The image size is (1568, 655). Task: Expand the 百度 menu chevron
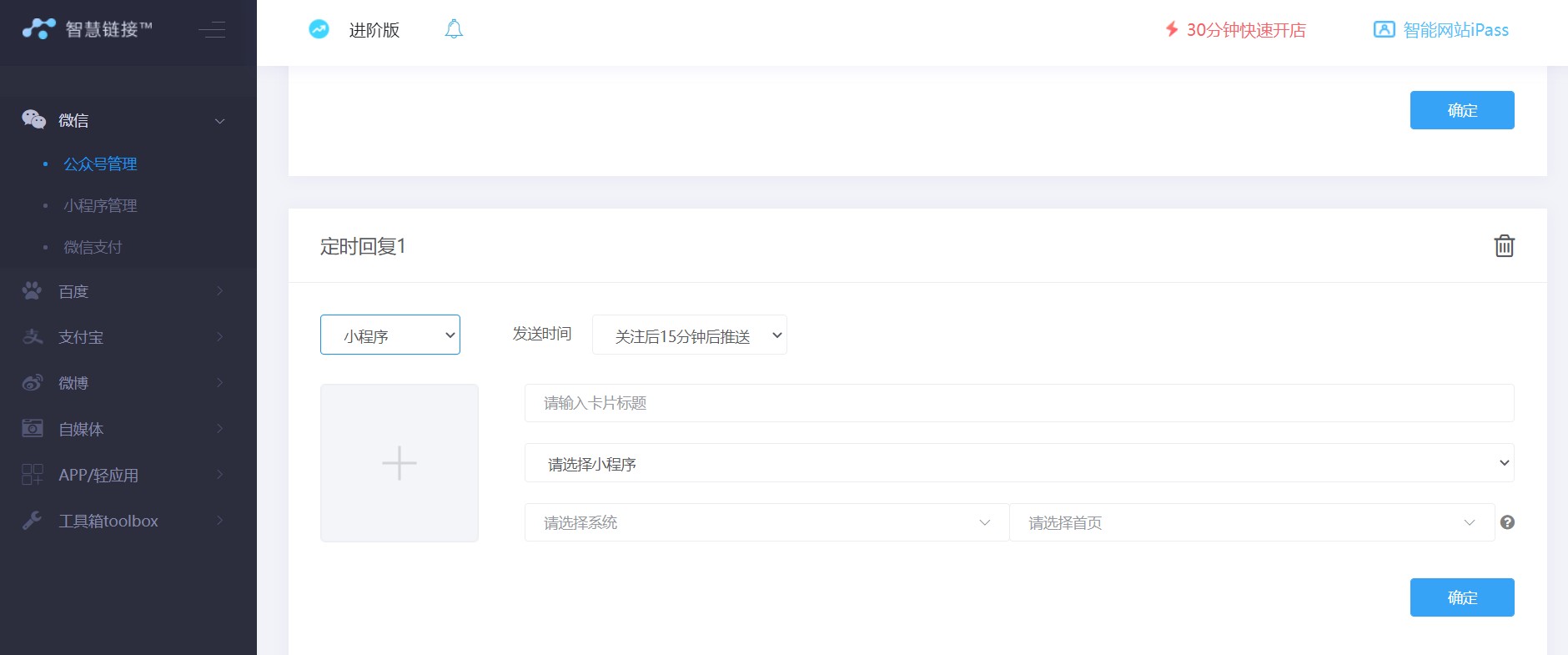pos(220,290)
